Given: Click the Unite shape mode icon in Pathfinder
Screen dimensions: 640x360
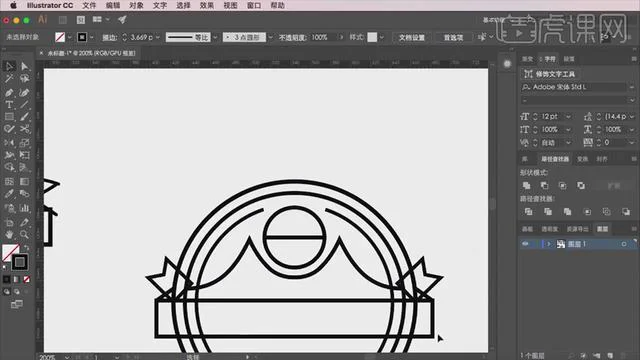Looking at the screenshot, I should pyautogui.click(x=527, y=186).
